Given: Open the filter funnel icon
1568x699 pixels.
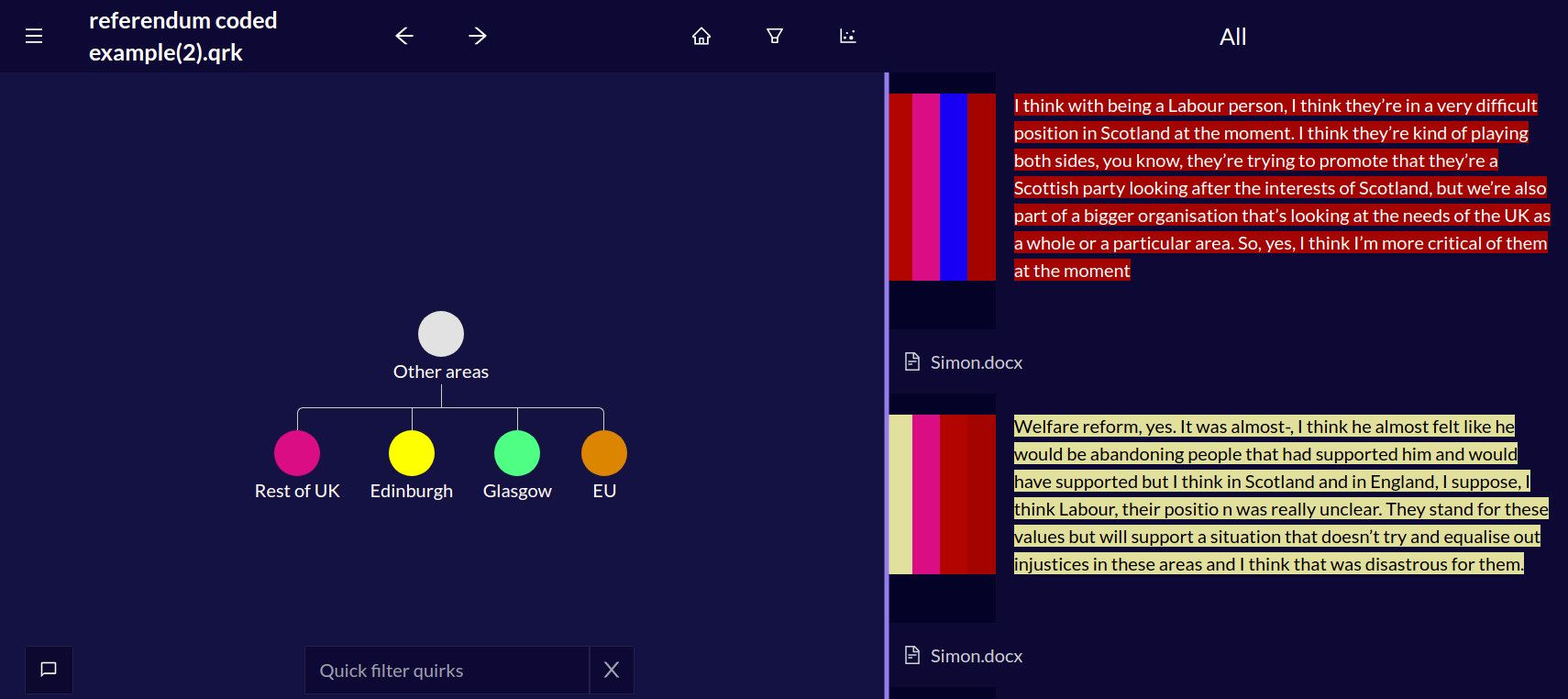Looking at the screenshot, I should point(775,36).
